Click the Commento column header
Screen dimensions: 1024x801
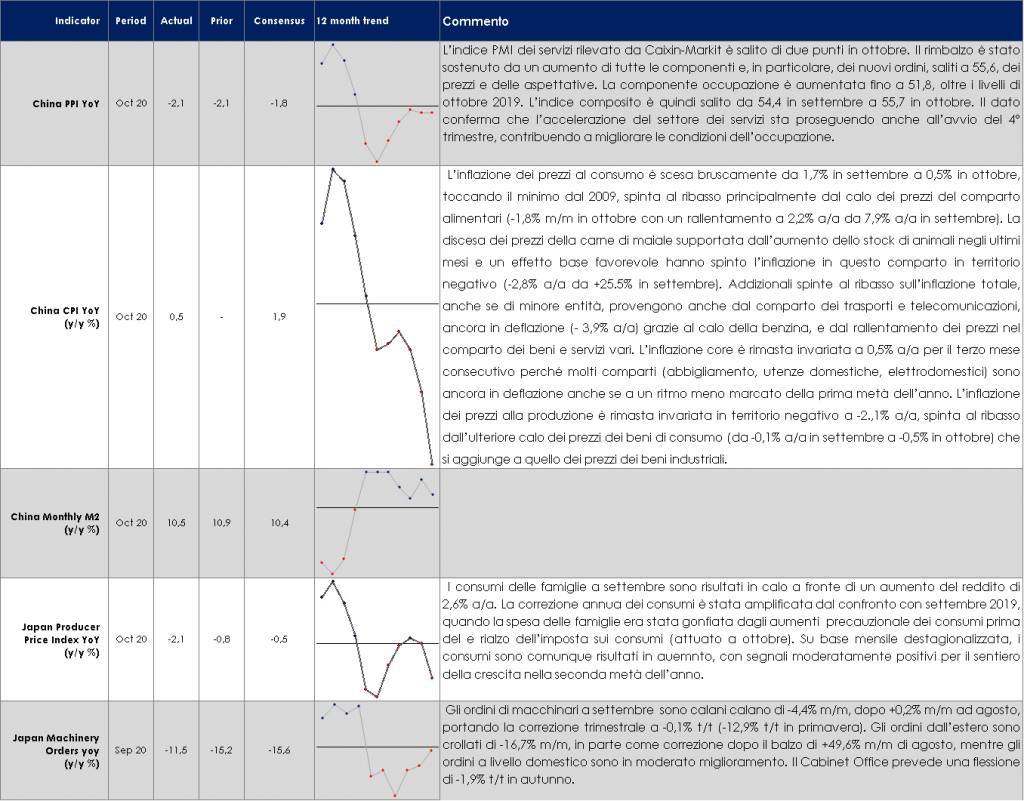(x=475, y=21)
